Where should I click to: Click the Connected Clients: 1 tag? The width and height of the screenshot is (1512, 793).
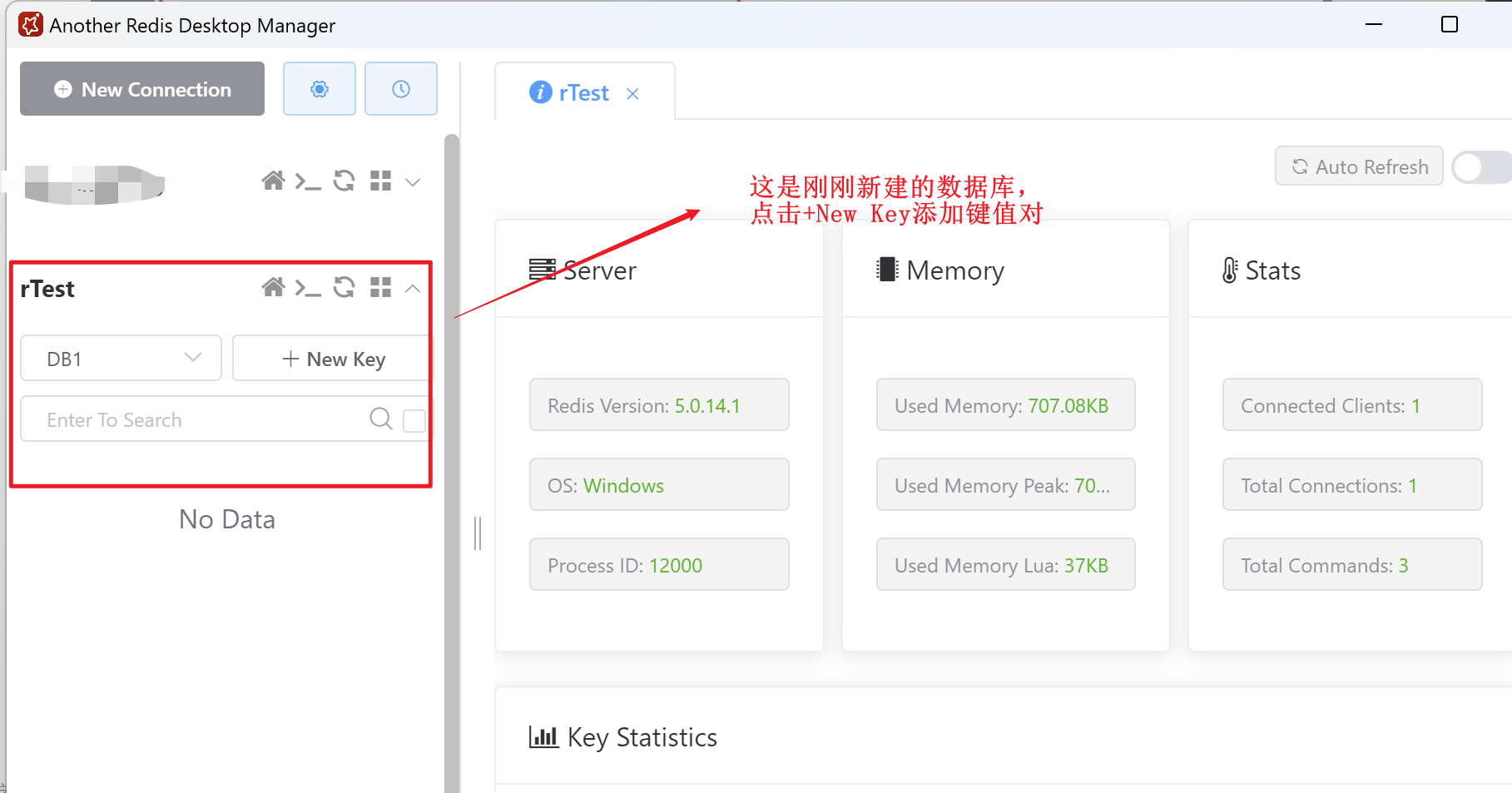click(1352, 405)
